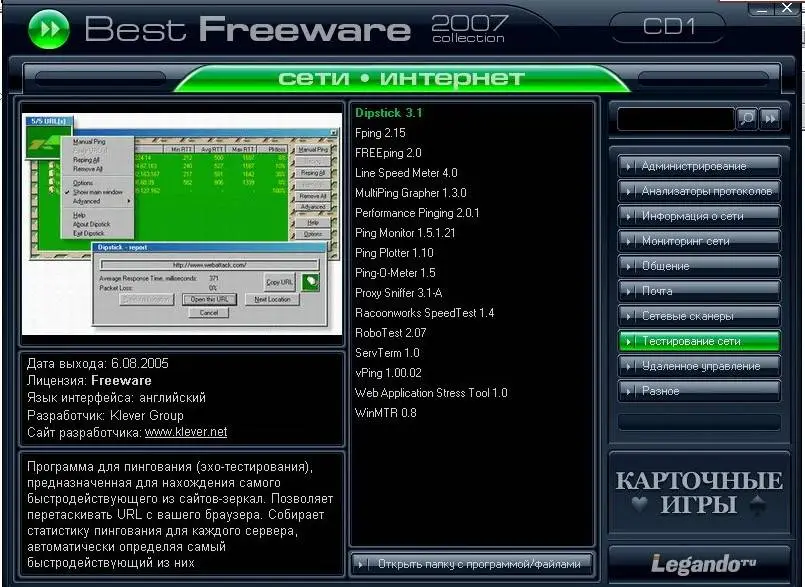Select FREEping 2.0 in the list
Screen dimensions: 805x587
tap(388, 153)
